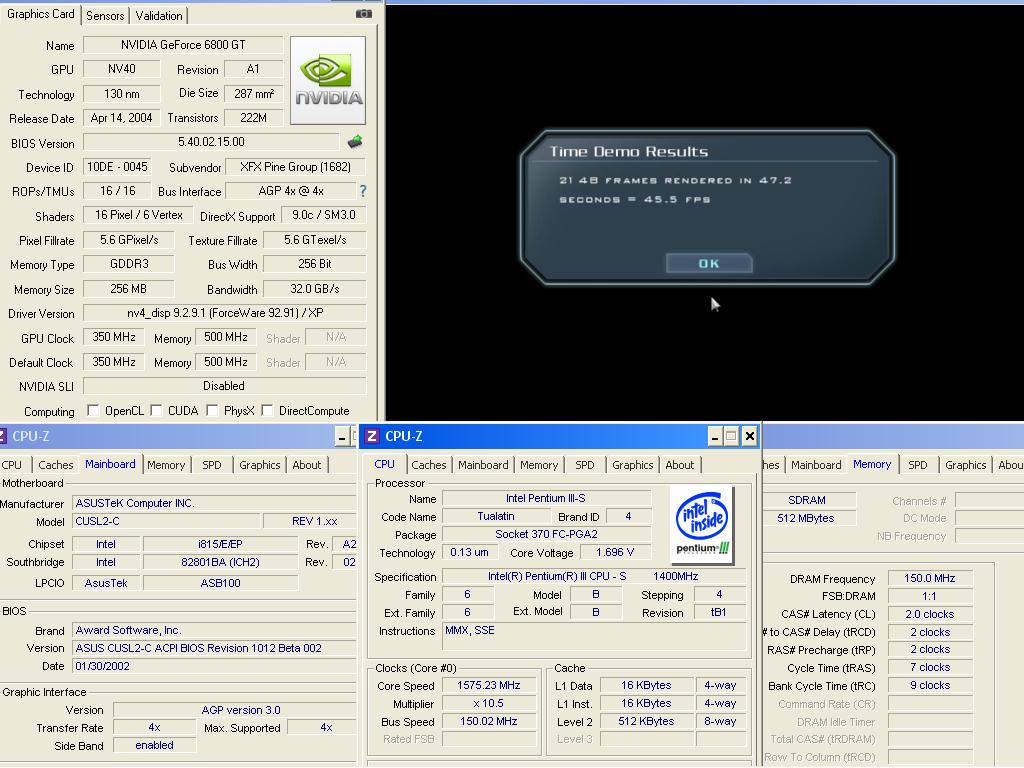Click the BIOS save chip icon
This screenshot has height=768, width=1024.
[355, 142]
